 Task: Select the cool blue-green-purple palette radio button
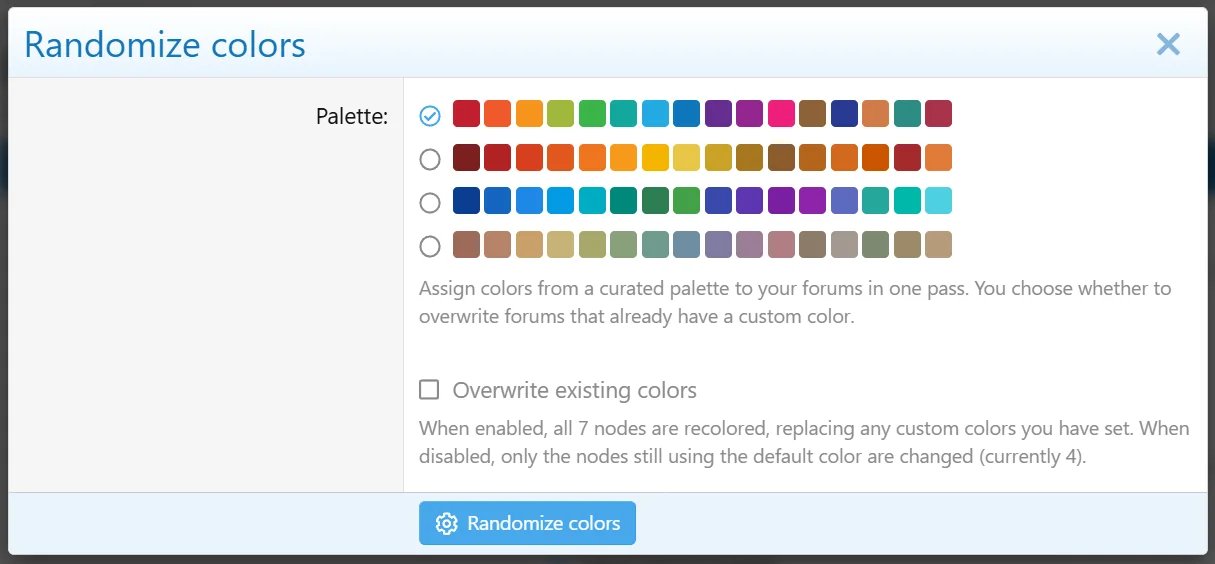pos(430,203)
